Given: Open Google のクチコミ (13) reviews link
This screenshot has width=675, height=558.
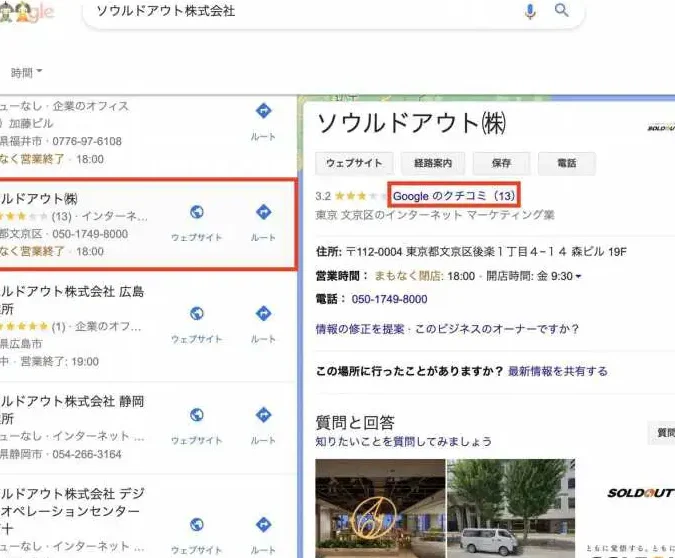Looking at the screenshot, I should (x=454, y=196).
